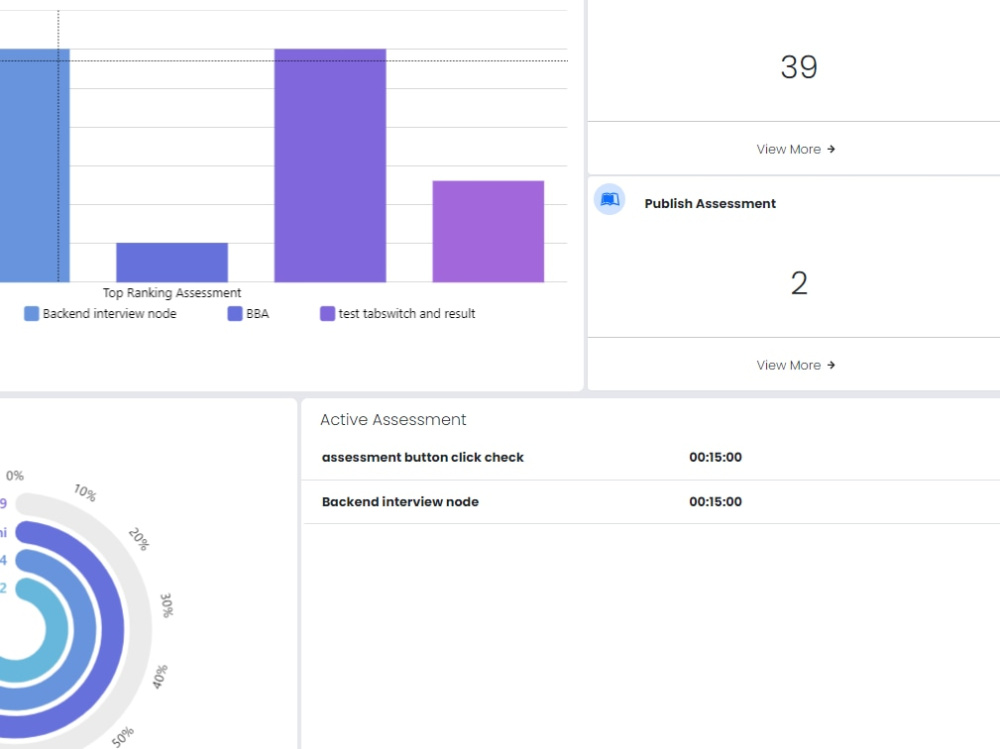
Task: Open Backend interview node active assessment row
Action: 651,502
